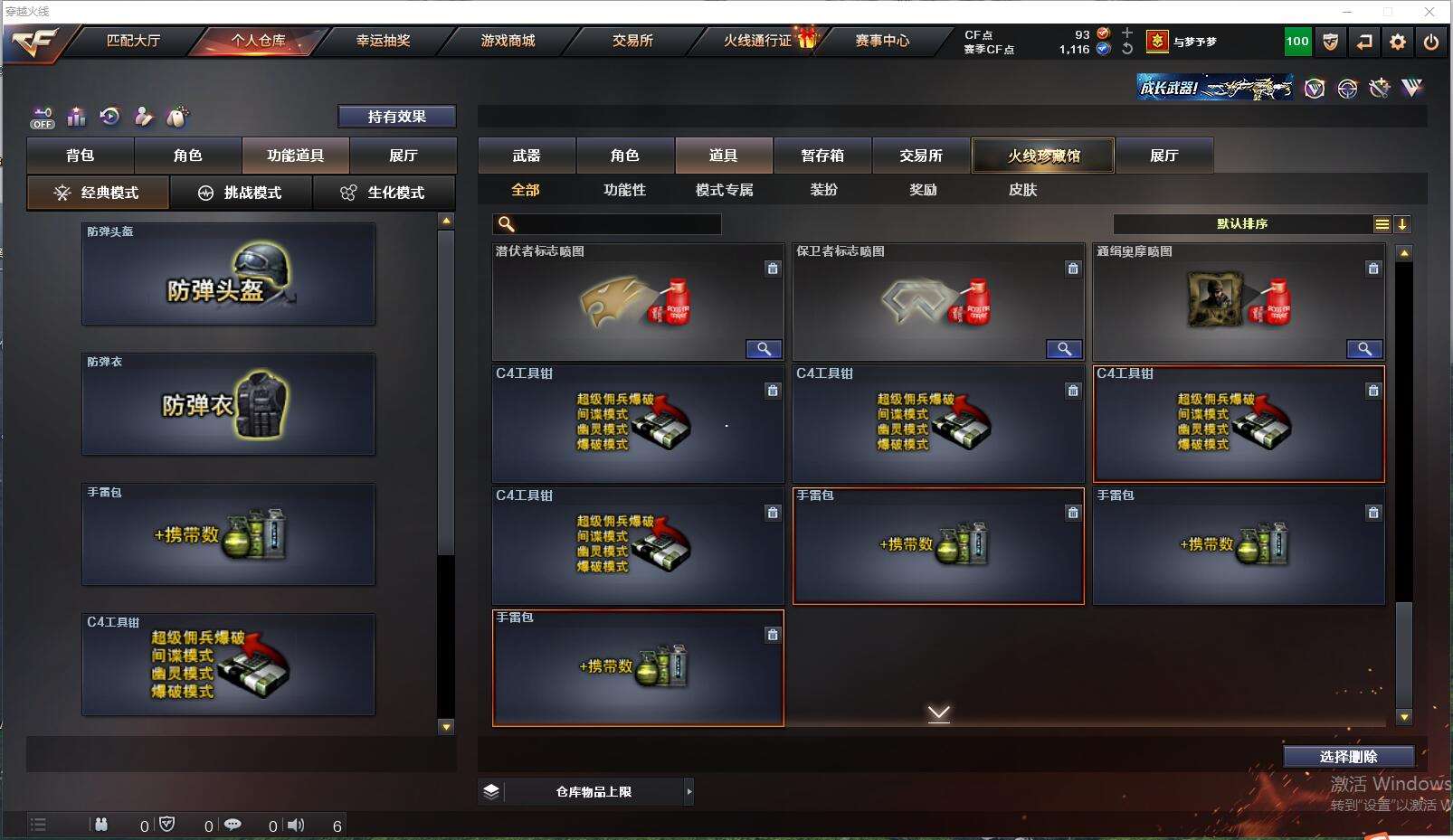The height and width of the screenshot is (840, 1453).
Task: Delete the 潜伏者标志喷图 item via trash icon
Action: (773, 269)
